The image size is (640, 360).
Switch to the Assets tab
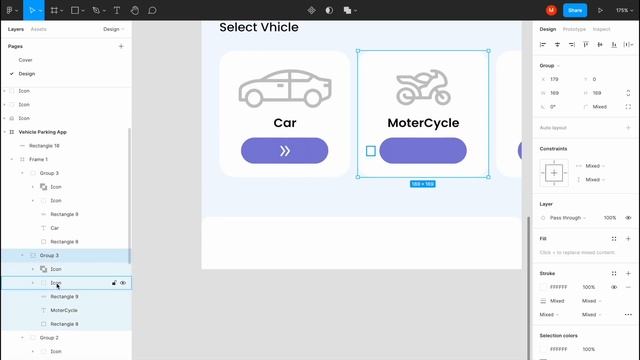[38, 29]
